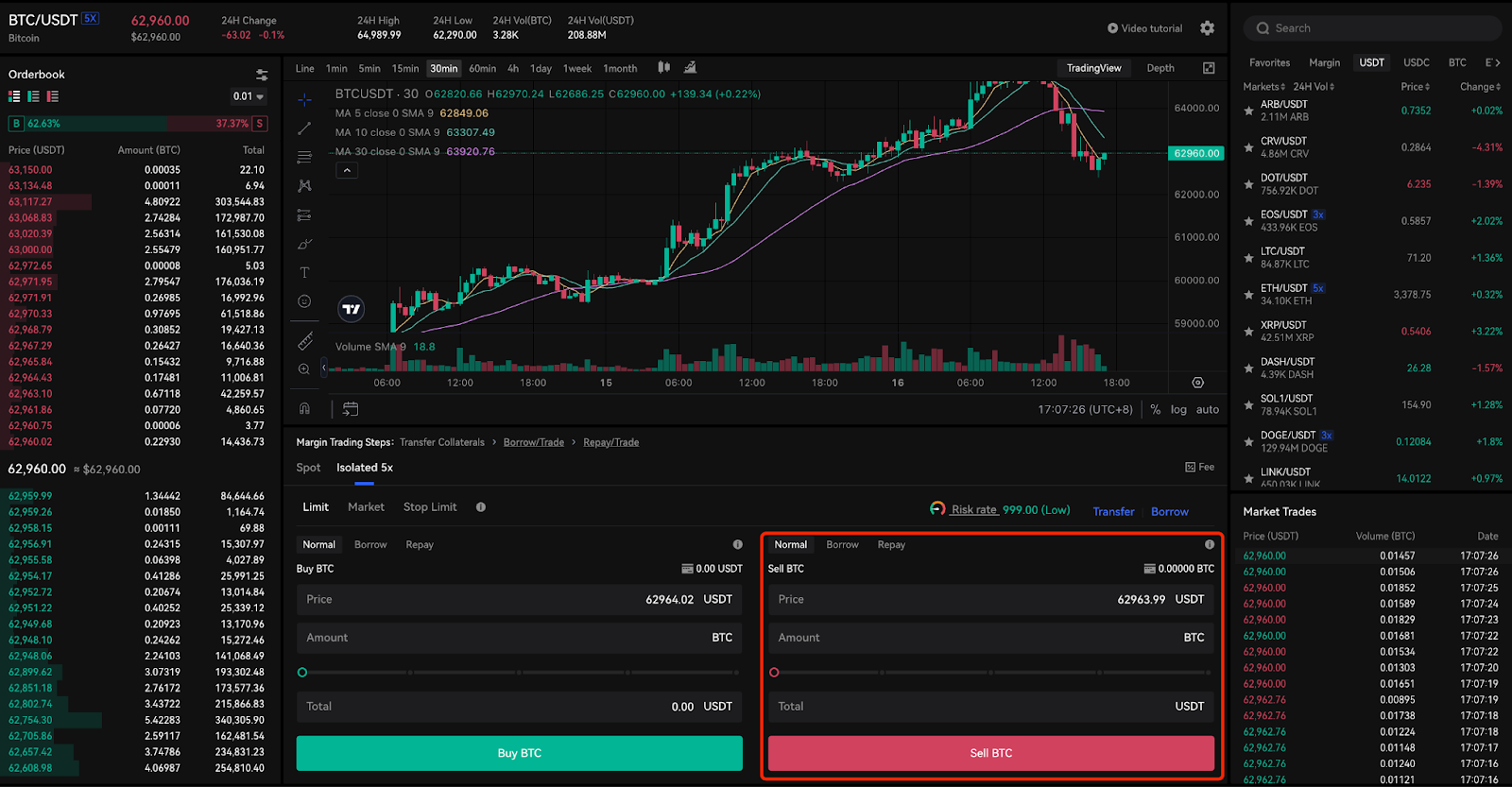Unfavorite ARB/USDT star

1248,111
